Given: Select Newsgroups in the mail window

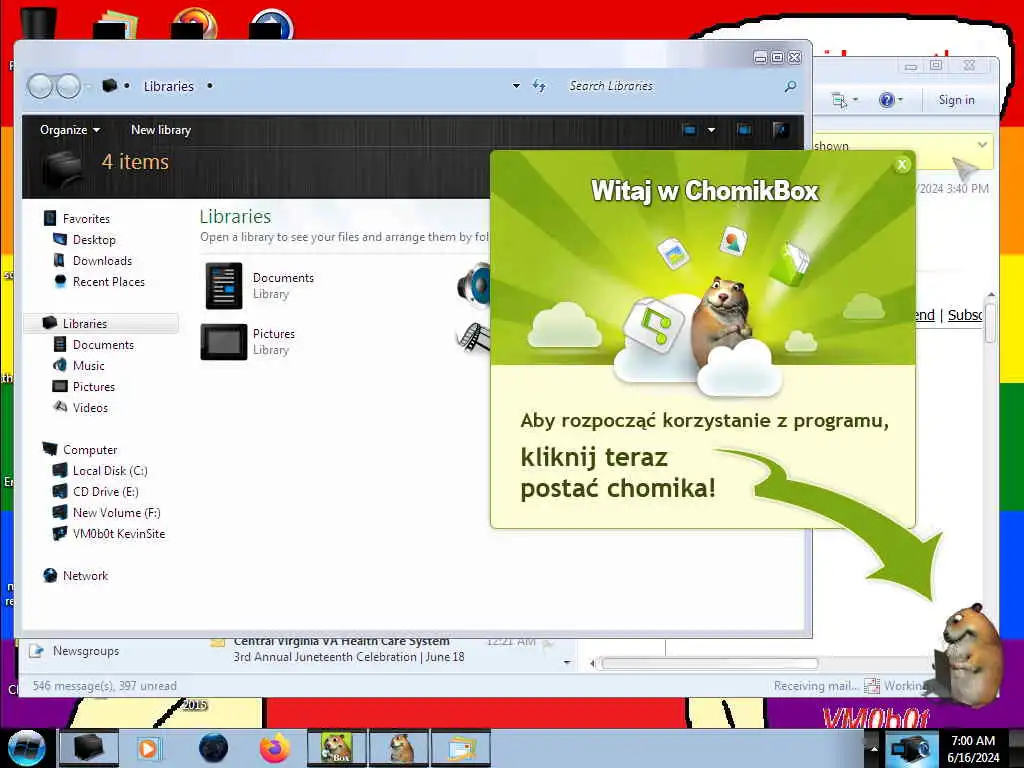Looking at the screenshot, I should tap(86, 650).
